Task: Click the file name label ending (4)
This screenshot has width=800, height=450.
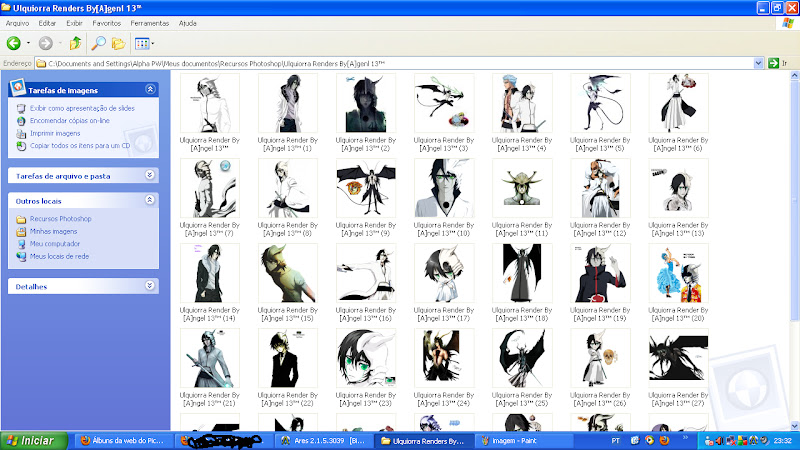Action: 522,144
